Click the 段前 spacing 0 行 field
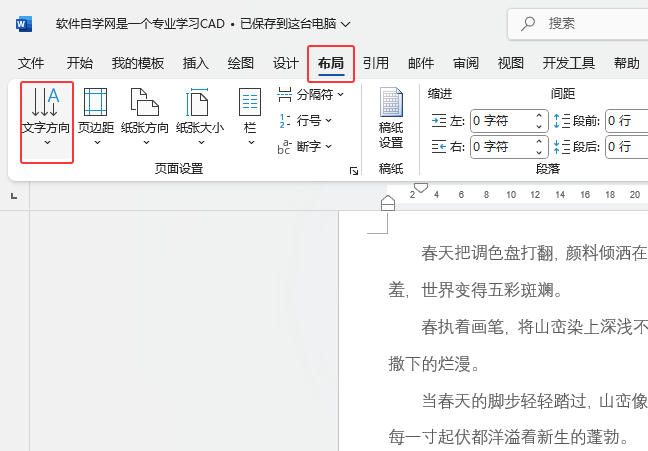This screenshot has height=451, width=648. point(627,121)
